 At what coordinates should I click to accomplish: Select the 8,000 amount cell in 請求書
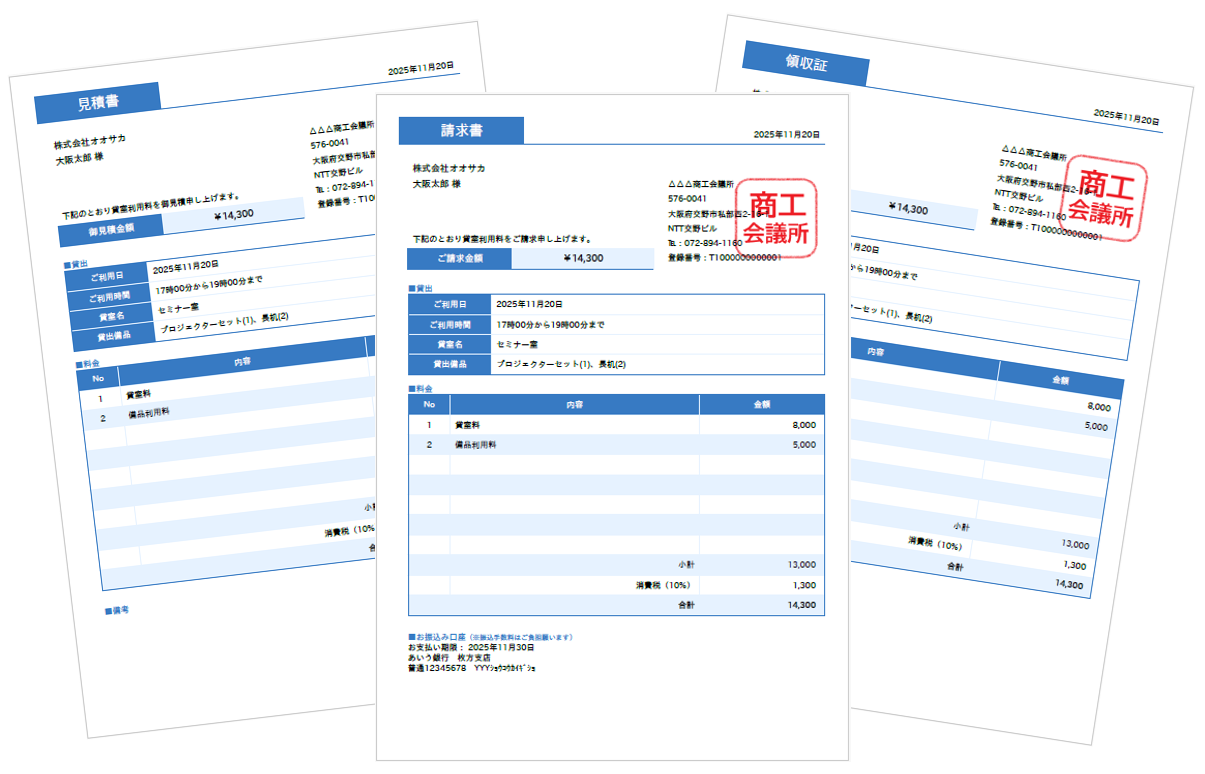tap(803, 425)
